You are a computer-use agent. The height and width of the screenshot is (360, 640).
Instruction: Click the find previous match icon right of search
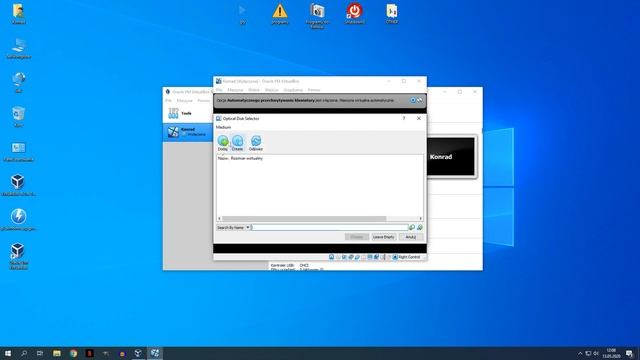(420, 227)
